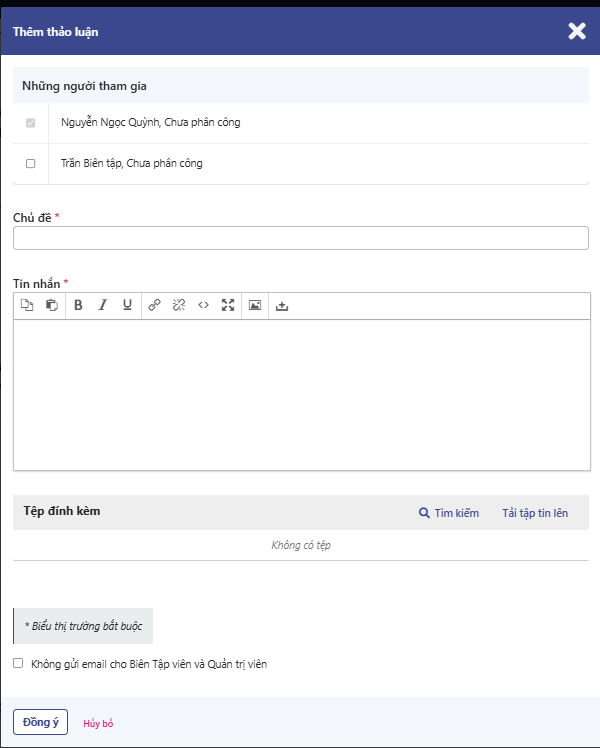600x748 pixels.
Task: Open the source code view icon
Action: (203, 306)
